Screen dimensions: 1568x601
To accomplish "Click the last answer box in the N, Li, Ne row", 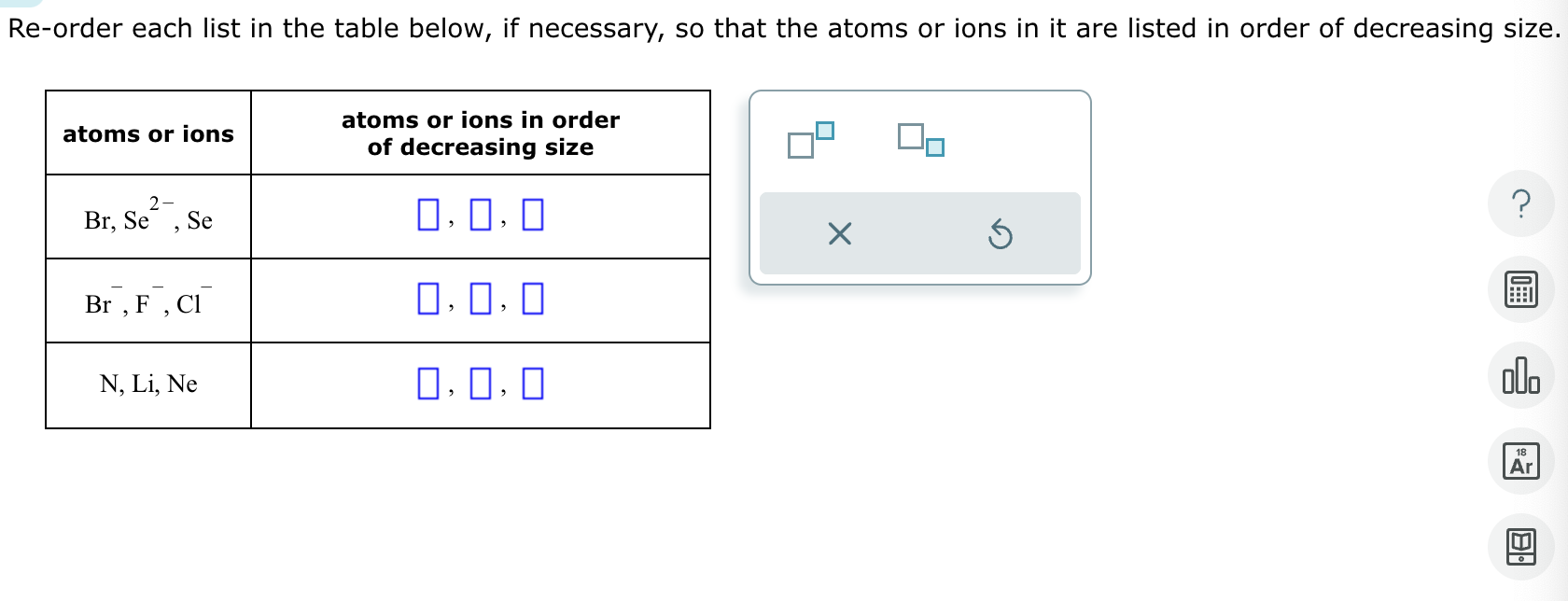I will 533,383.
